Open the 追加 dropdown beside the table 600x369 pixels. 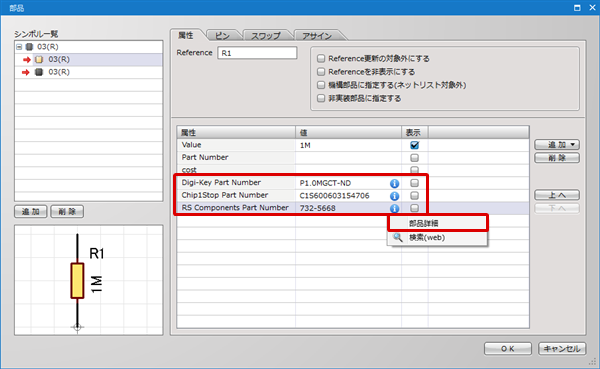click(x=557, y=145)
